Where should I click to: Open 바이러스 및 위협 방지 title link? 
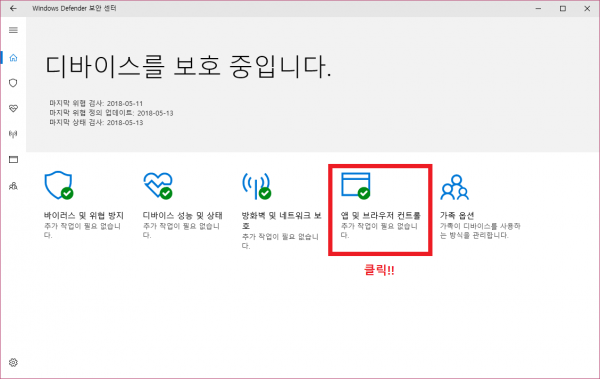84,216
